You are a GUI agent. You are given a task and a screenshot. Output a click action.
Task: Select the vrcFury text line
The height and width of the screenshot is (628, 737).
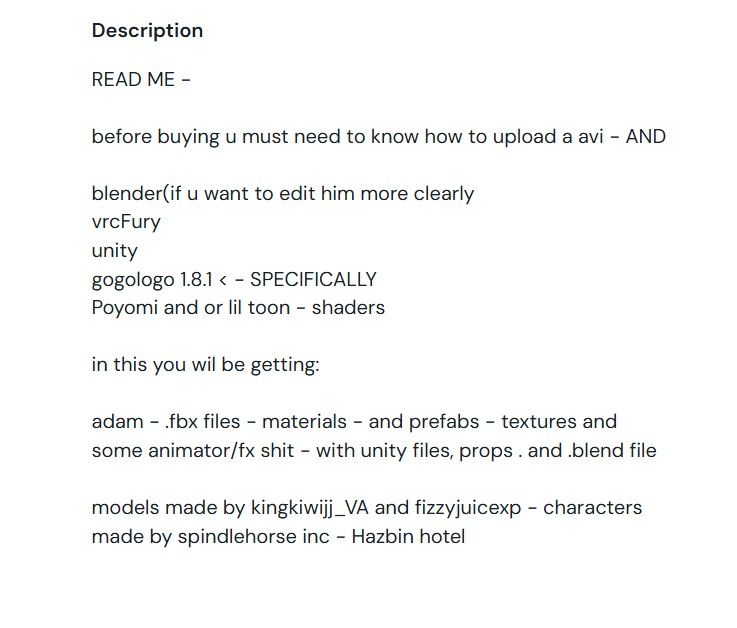pyautogui.click(x=126, y=222)
